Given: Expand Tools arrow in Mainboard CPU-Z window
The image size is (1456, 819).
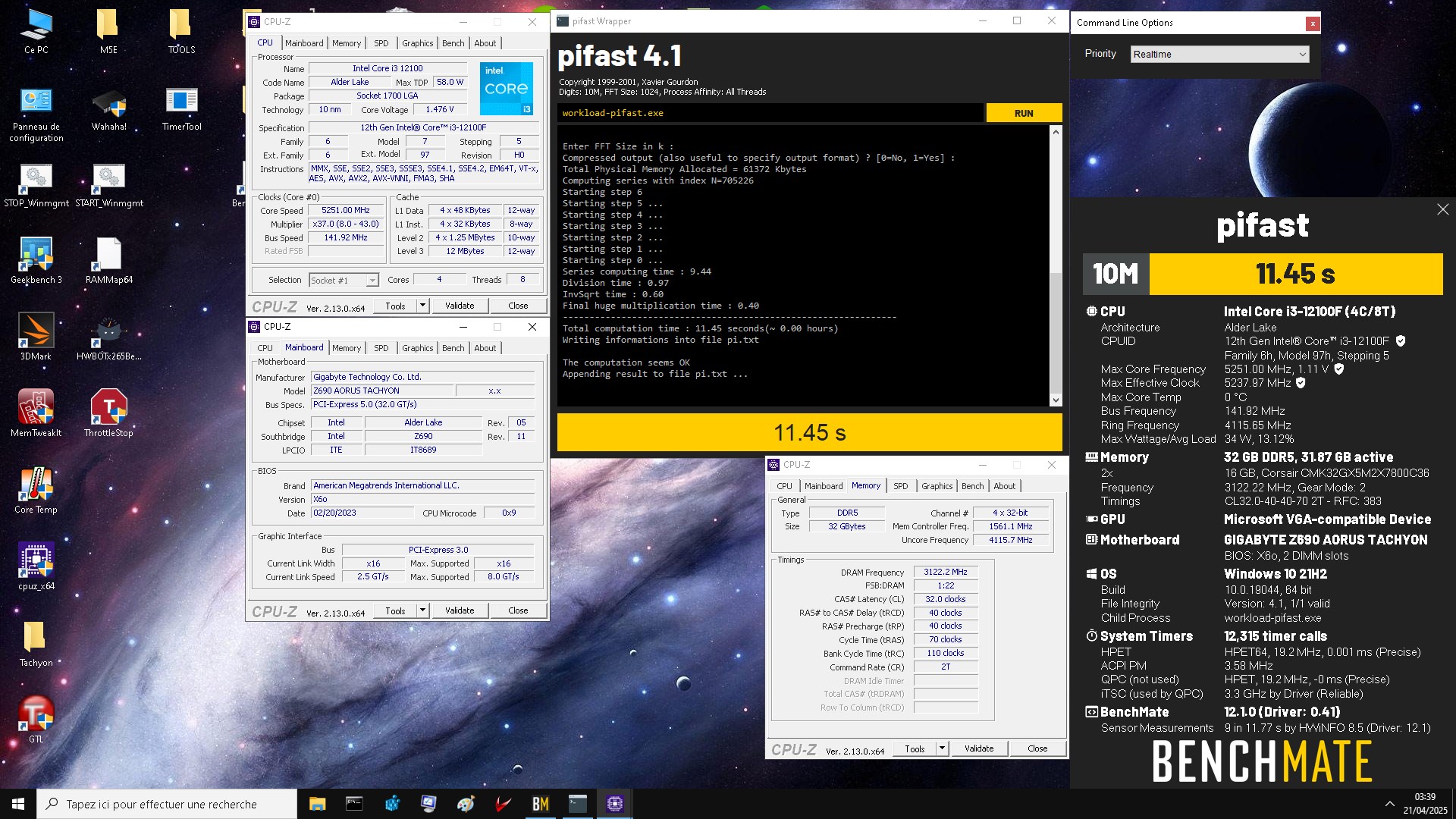Looking at the screenshot, I should (x=422, y=610).
